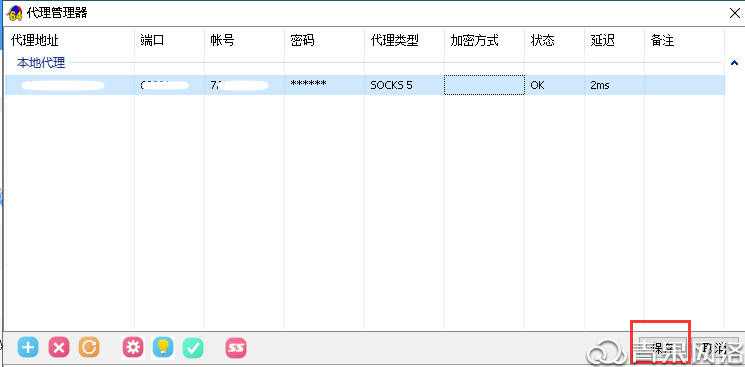The height and width of the screenshot is (367, 745).
Task: Close the 代理管理器 window
Action: [734, 13]
